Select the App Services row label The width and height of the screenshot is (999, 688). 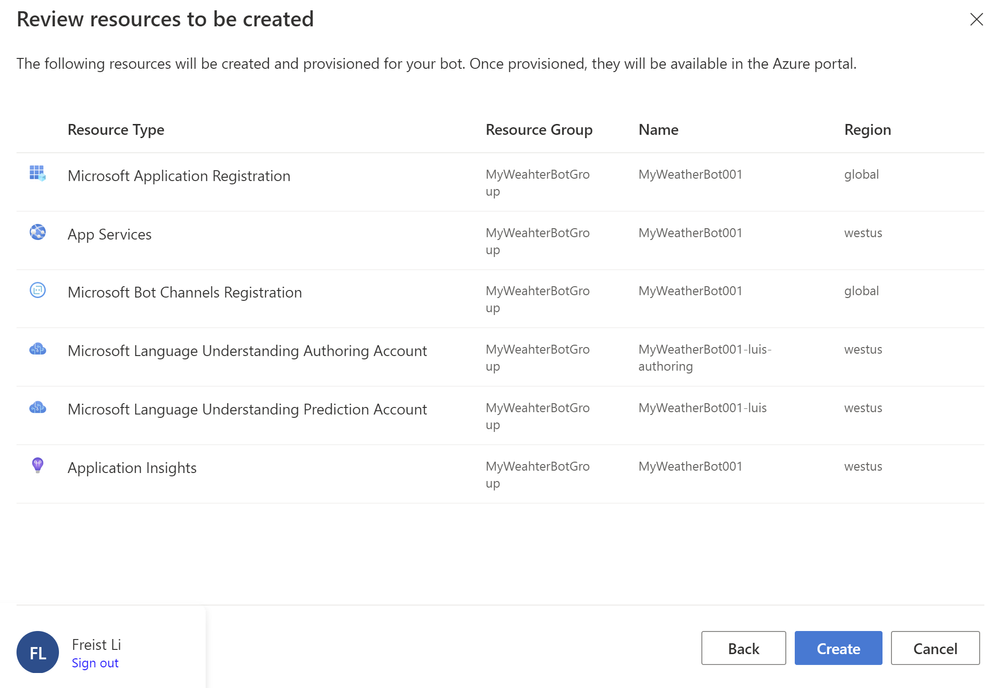pyautogui.click(x=110, y=234)
